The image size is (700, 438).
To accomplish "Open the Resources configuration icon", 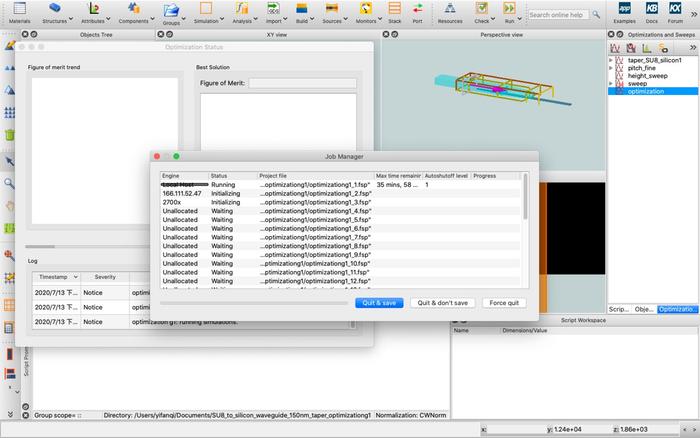I will coord(450,8).
